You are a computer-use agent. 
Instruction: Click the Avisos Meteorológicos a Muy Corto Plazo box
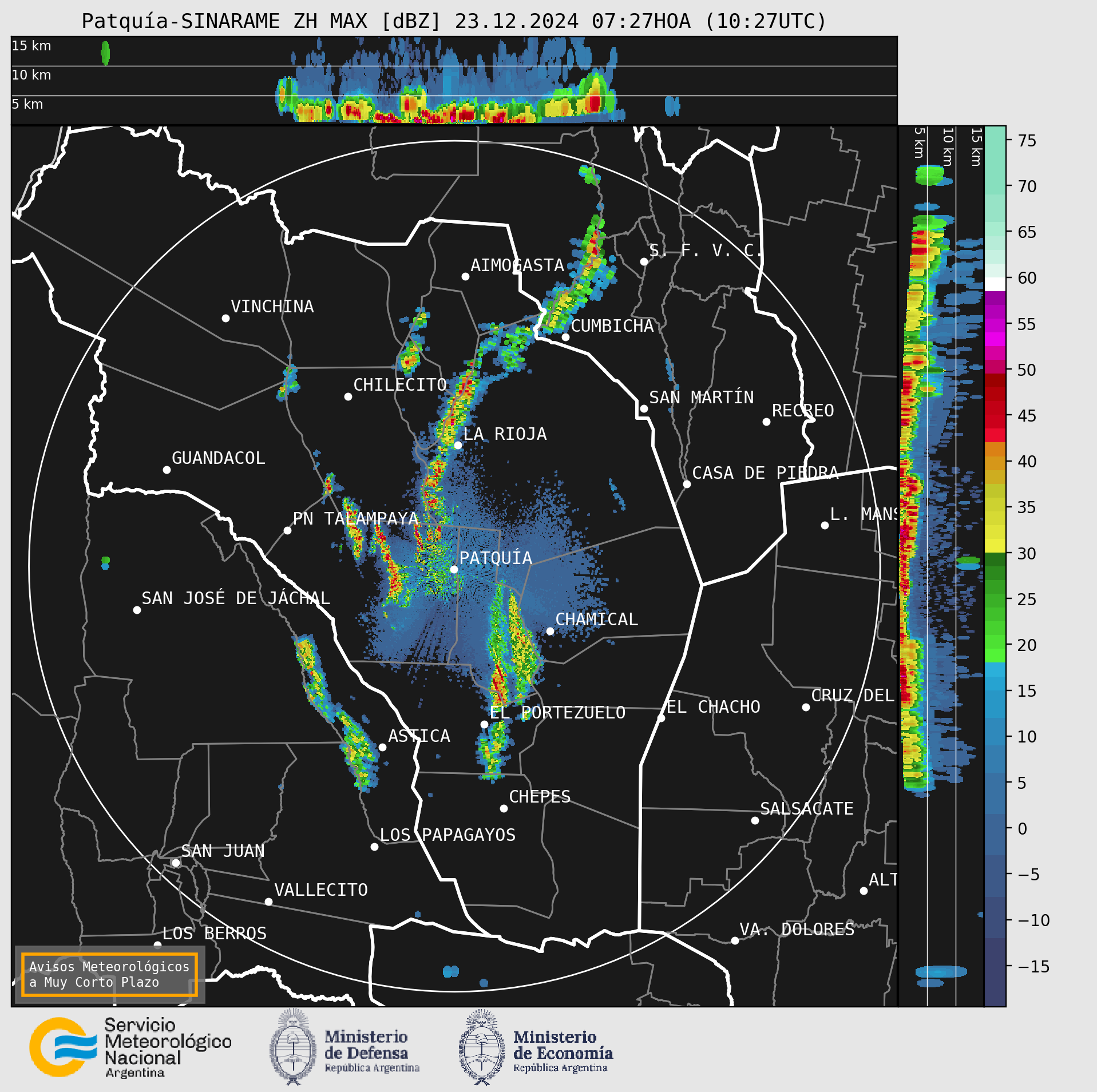tap(109, 974)
